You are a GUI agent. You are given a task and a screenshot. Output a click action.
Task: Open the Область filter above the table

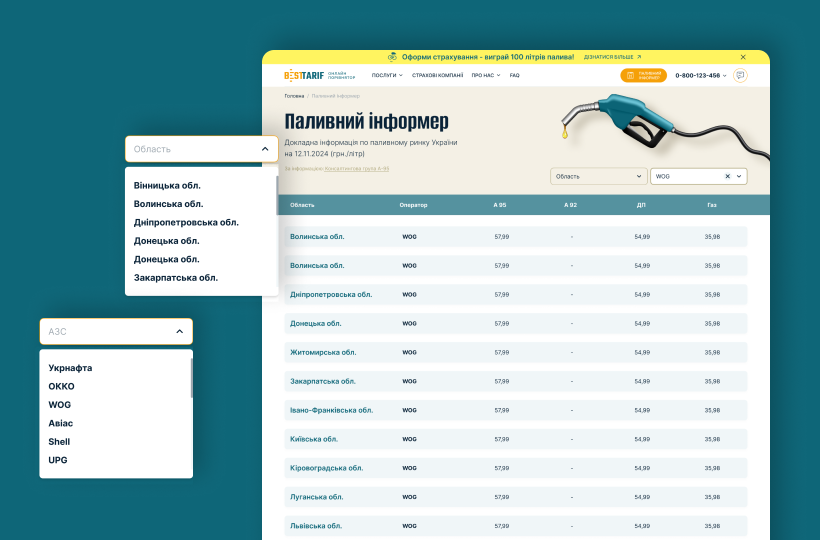coord(598,176)
